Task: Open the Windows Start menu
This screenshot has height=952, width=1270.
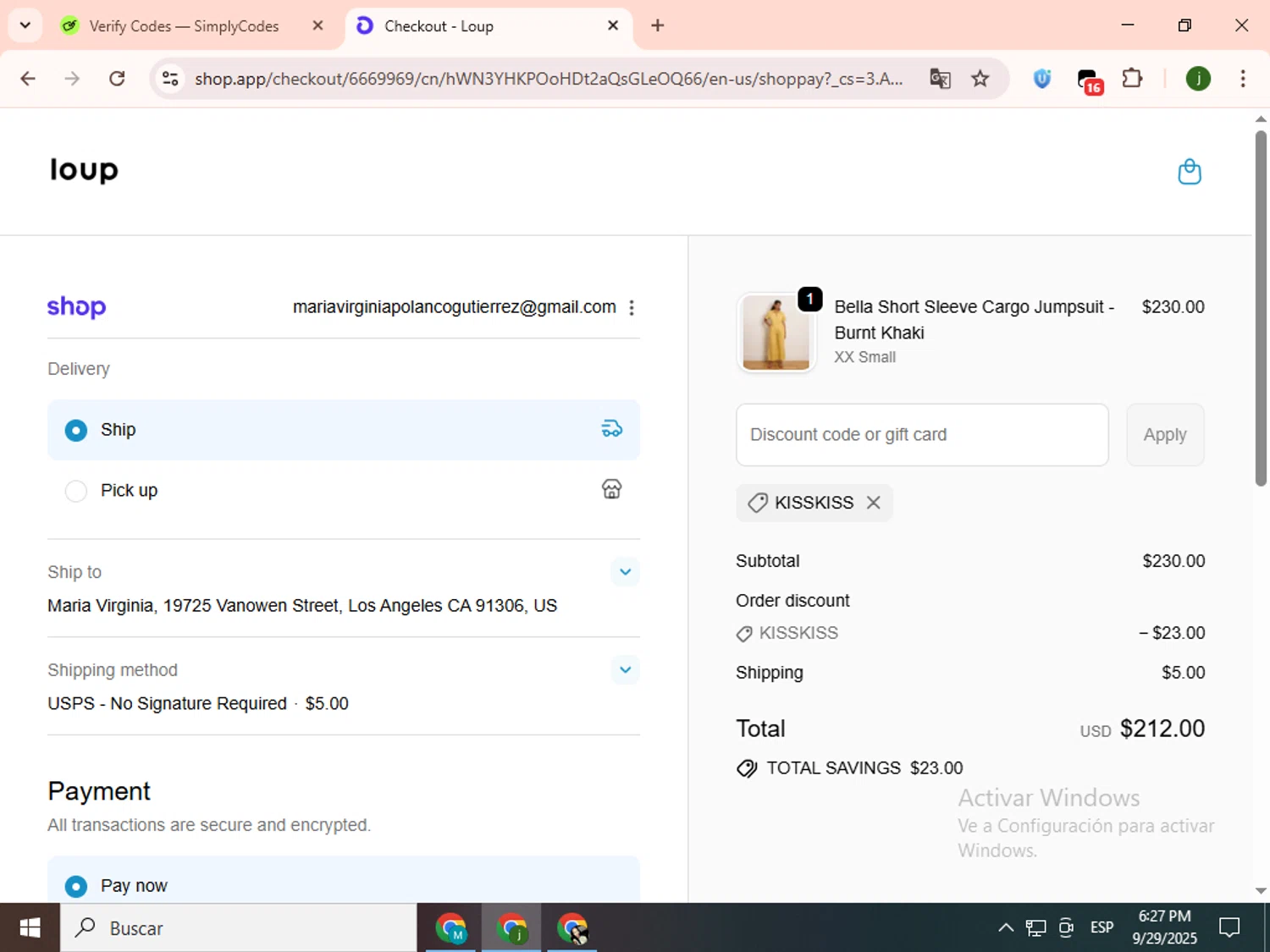Action: (x=30, y=928)
